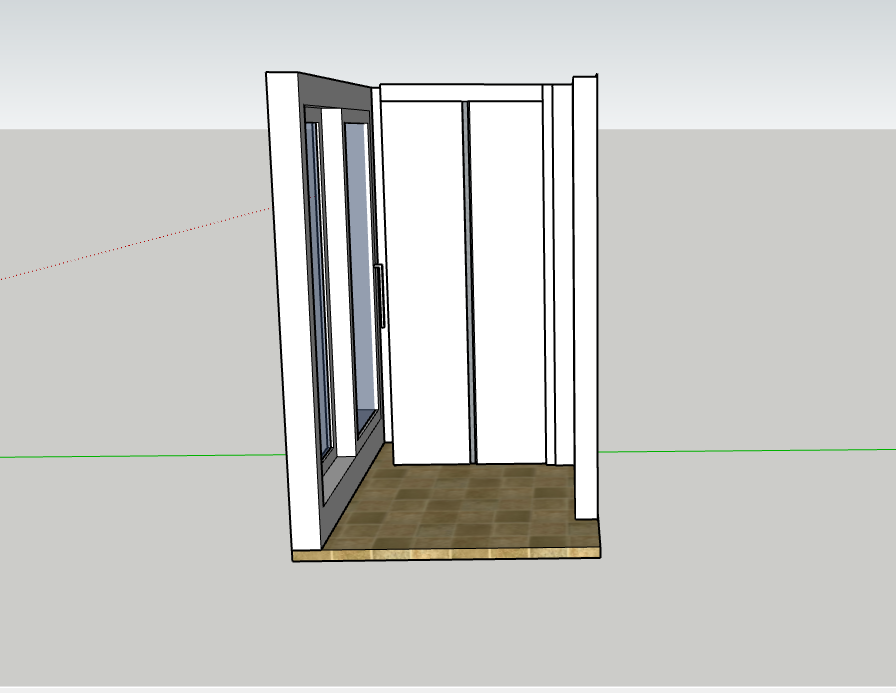Select the white mullion between glass panes

point(338,280)
